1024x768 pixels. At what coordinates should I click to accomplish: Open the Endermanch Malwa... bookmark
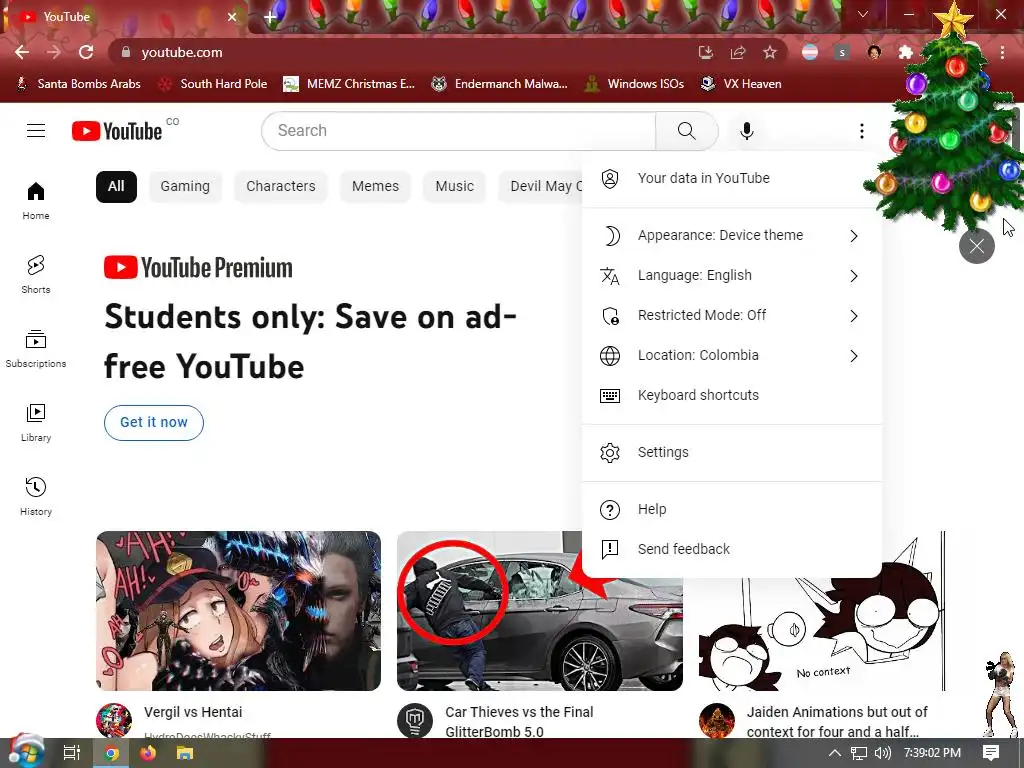point(500,84)
